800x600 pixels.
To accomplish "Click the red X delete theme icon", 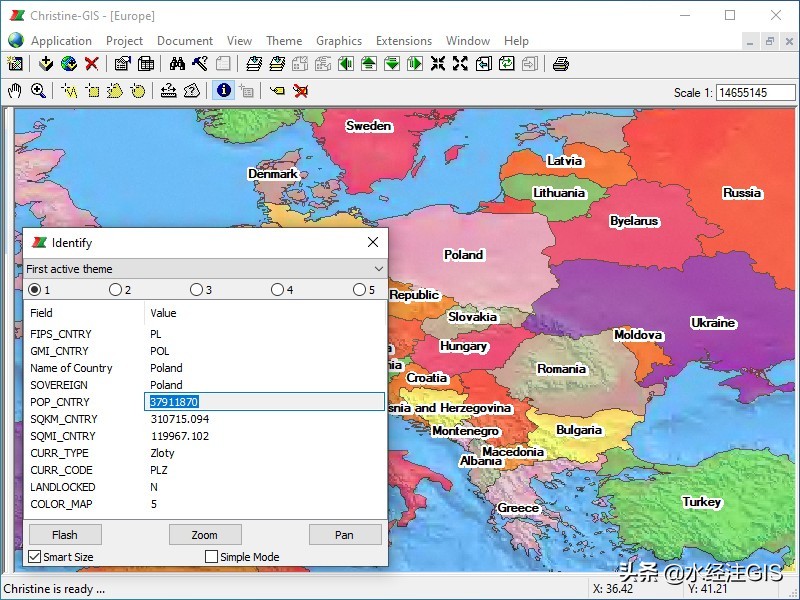I will (x=92, y=64).
